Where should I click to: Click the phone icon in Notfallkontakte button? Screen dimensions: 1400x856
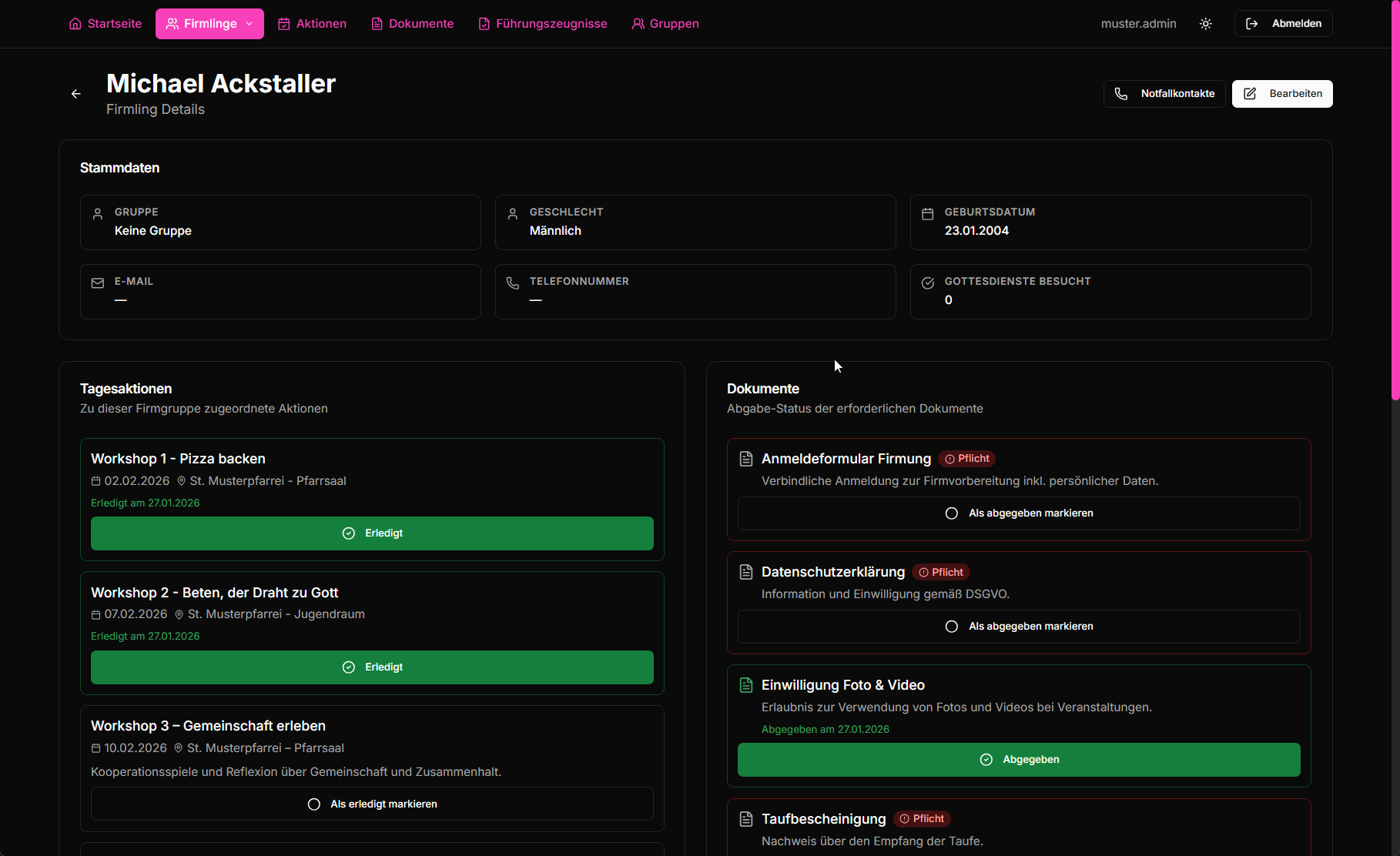click(1121, 94)
